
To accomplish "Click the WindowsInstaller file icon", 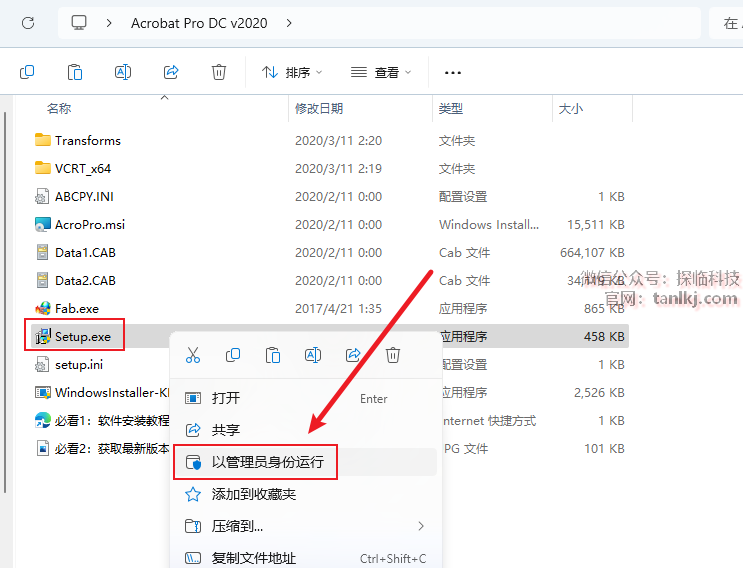I will 43,392.
